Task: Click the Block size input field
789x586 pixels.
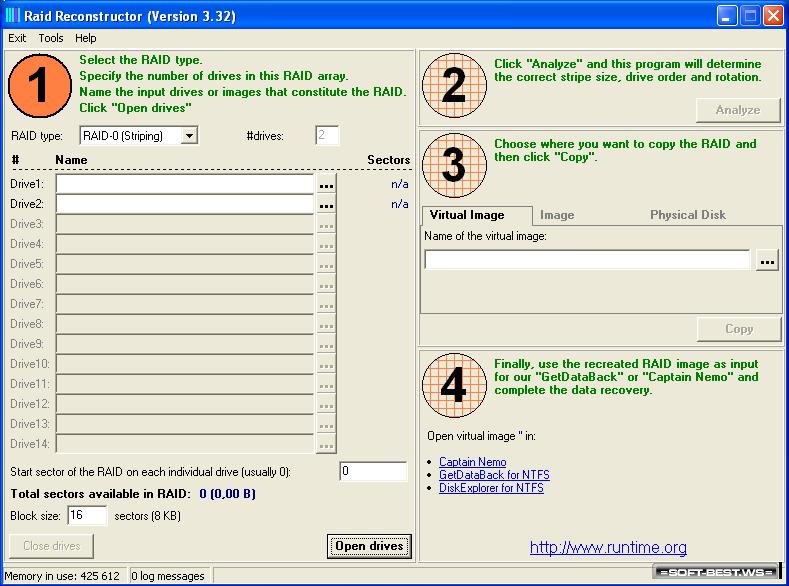Action: pyautogui.click(x=87, y=516)
